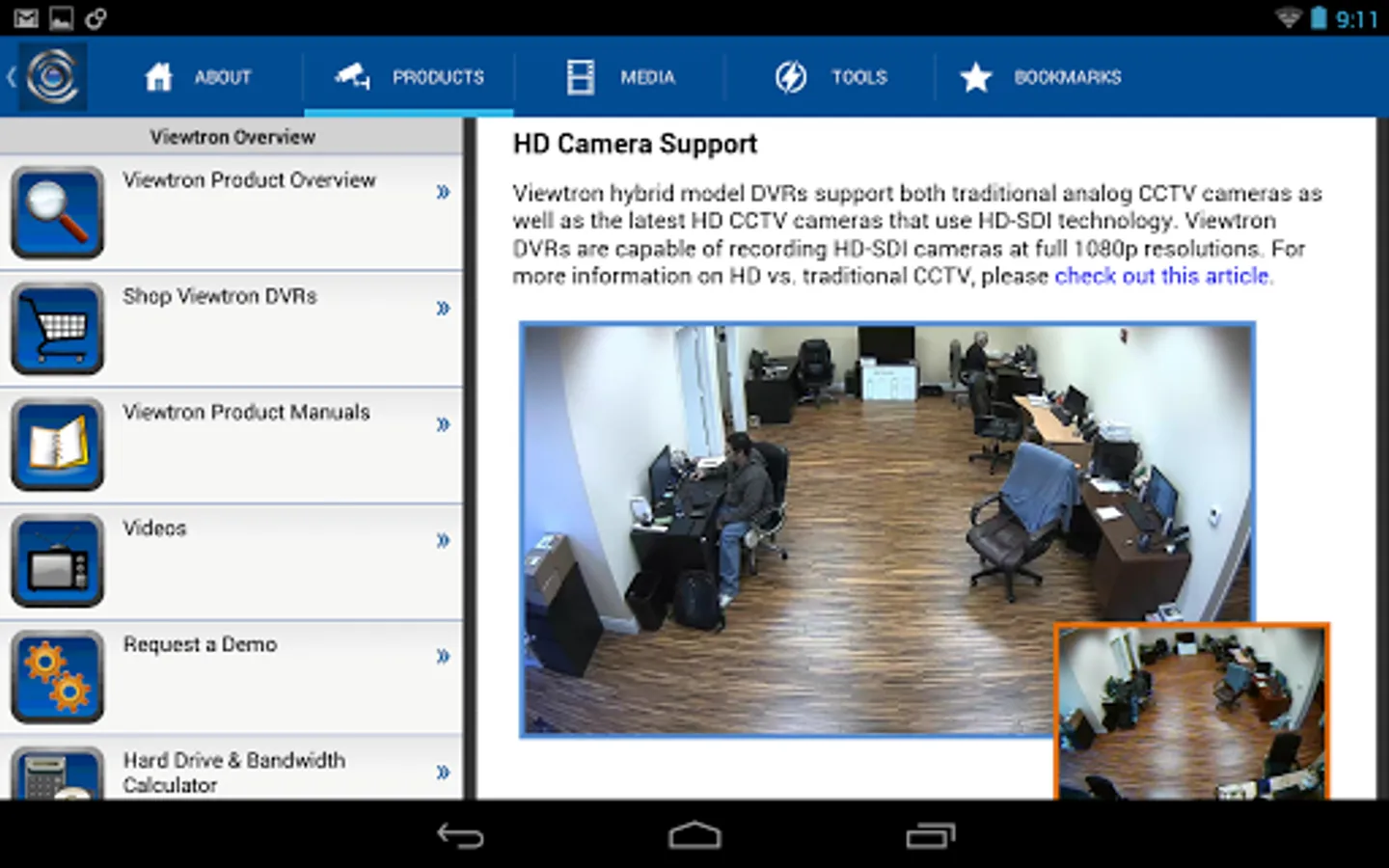The width and height of the screenshot is (1389, 868).
Task: Tap the Android recent apps button
Action: (930, 835)
